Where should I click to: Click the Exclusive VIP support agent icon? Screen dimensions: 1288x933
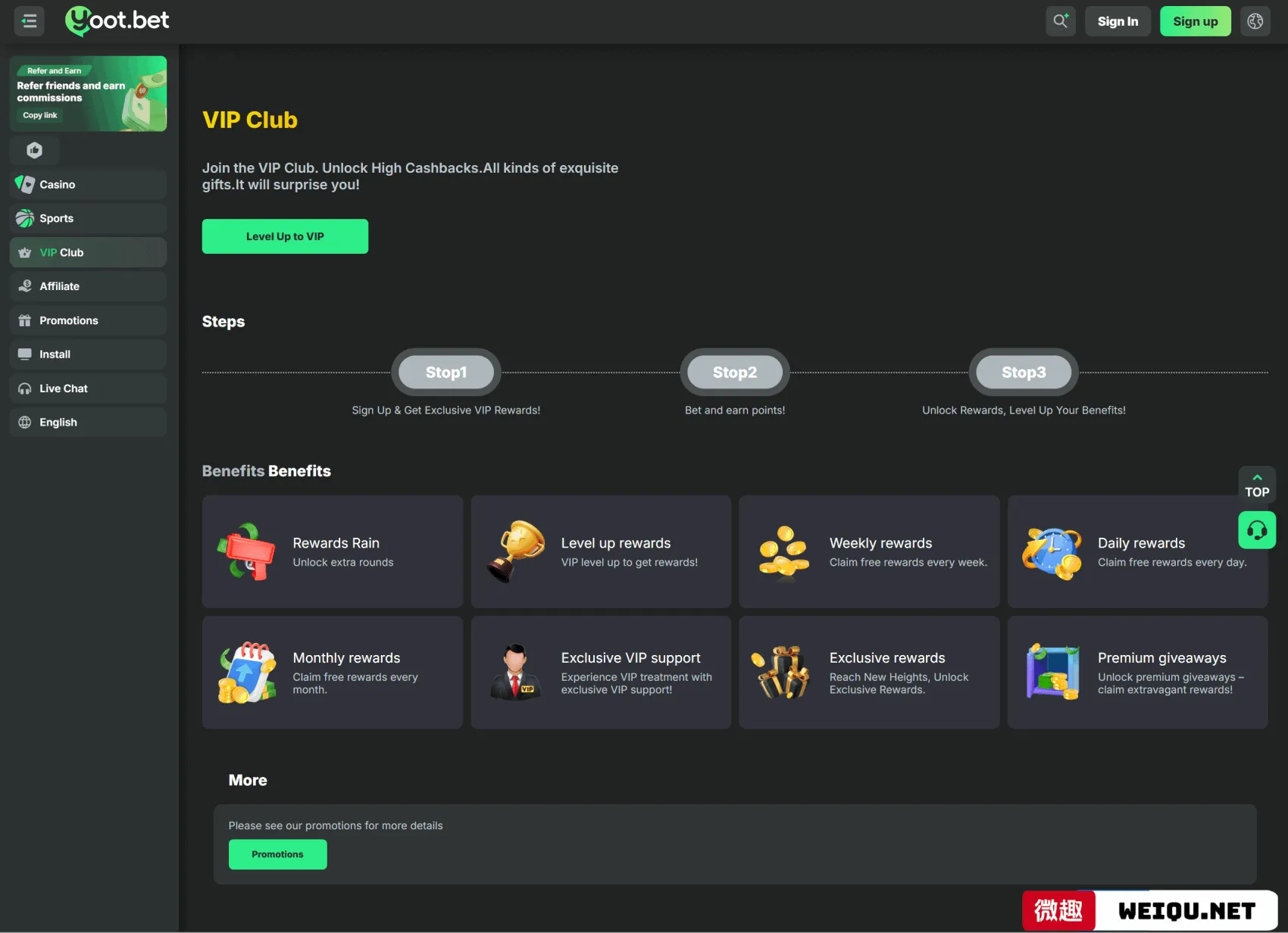click(516, 672)
